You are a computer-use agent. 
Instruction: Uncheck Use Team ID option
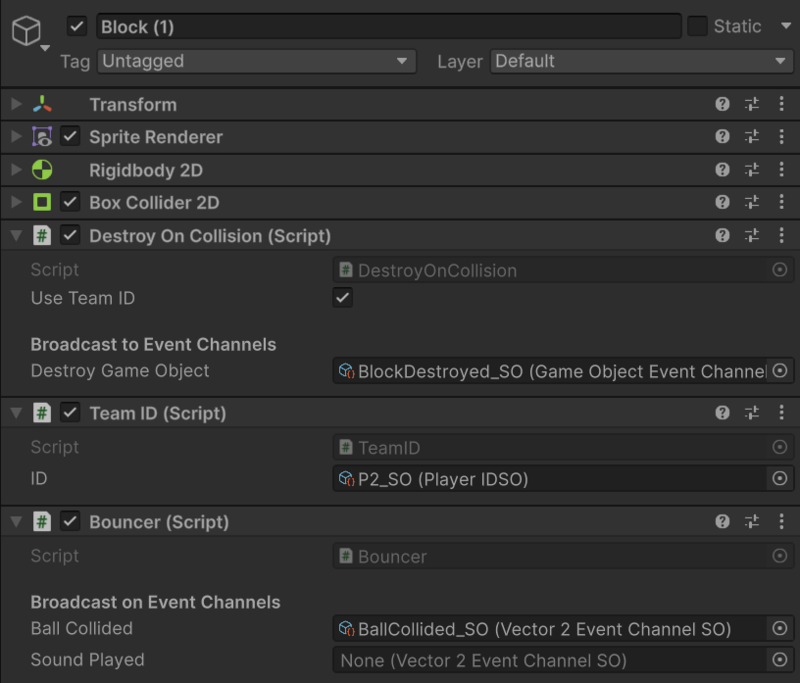[x=343, y=298]
